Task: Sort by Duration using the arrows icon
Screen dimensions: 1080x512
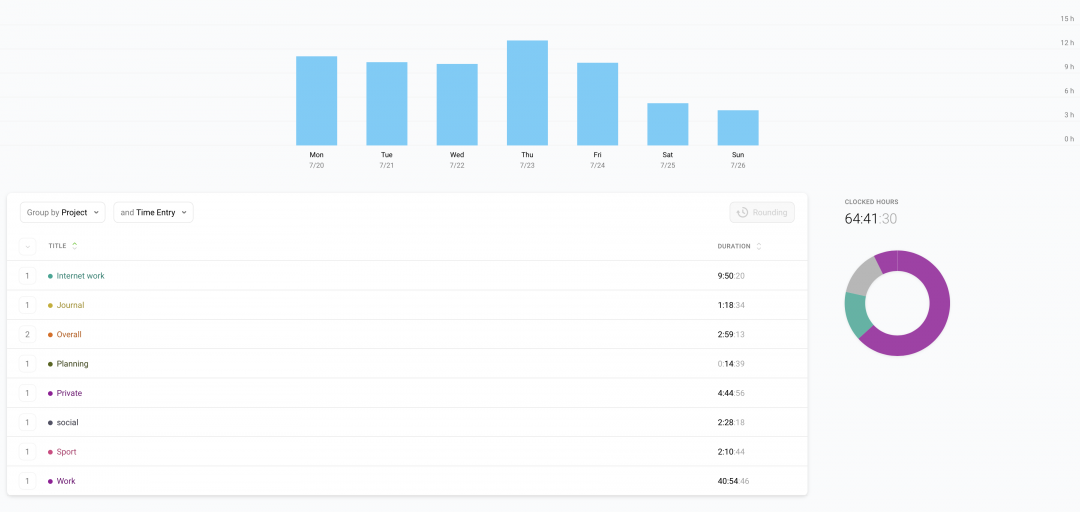Action: [x=758, y=246]
